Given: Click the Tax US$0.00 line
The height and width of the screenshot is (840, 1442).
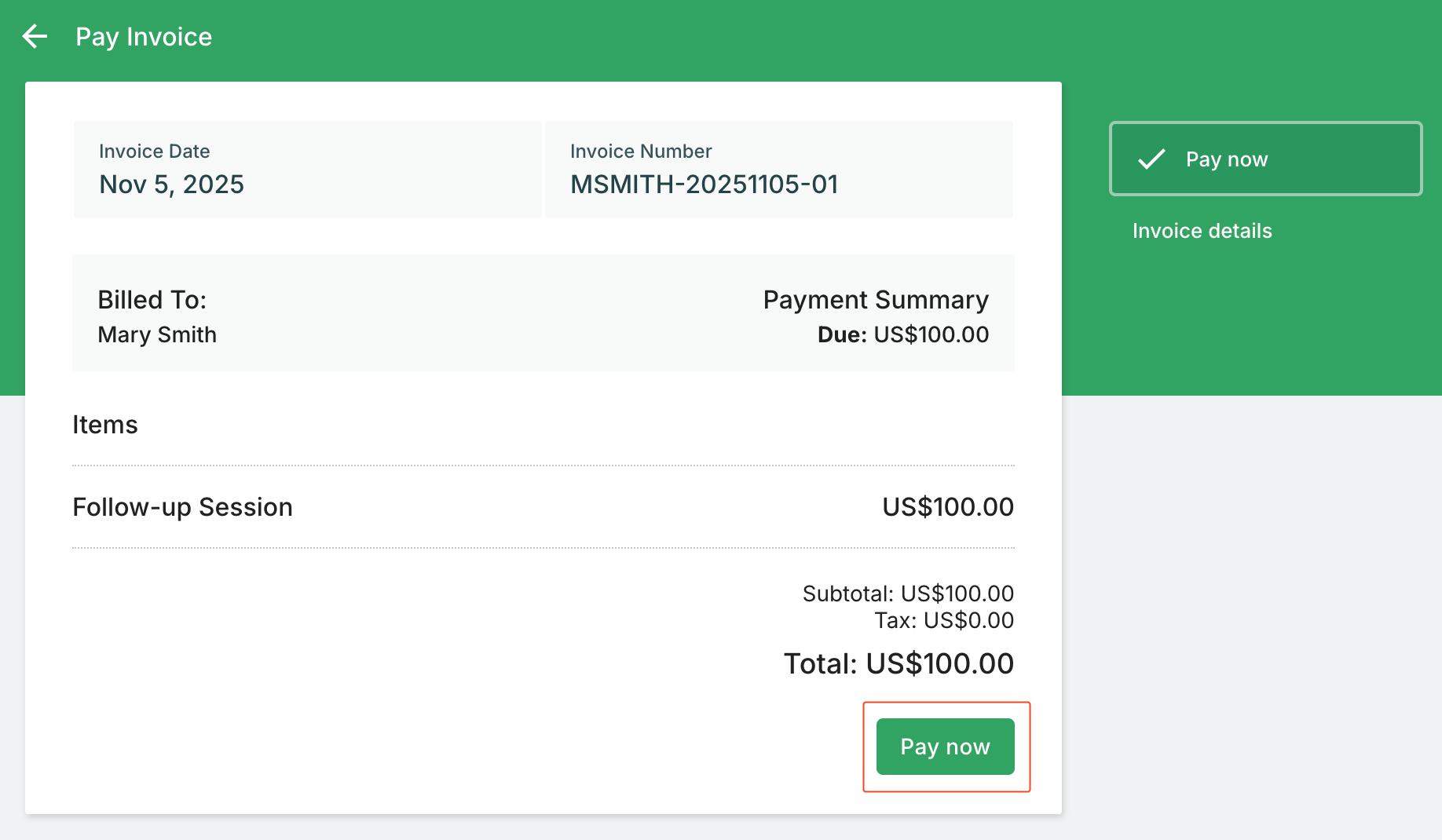Looking at the screenshot, I should [943, 620].
